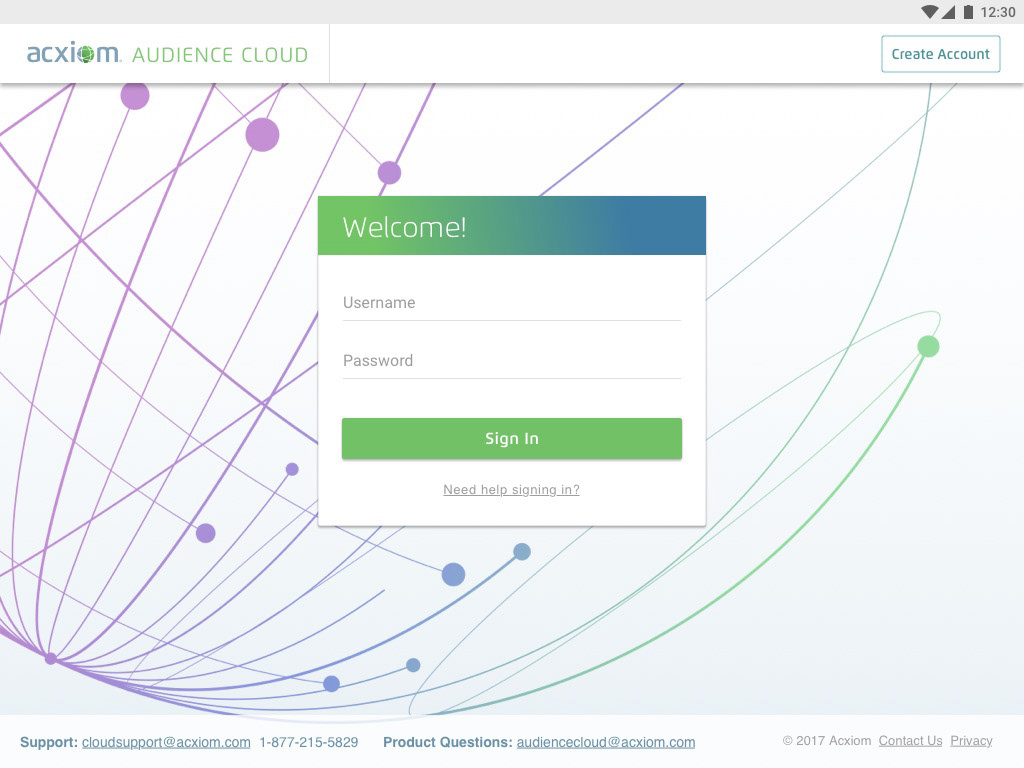Click the Welcome! card header
Screen dimensions: 1024x768
click(x=511, y=226)
